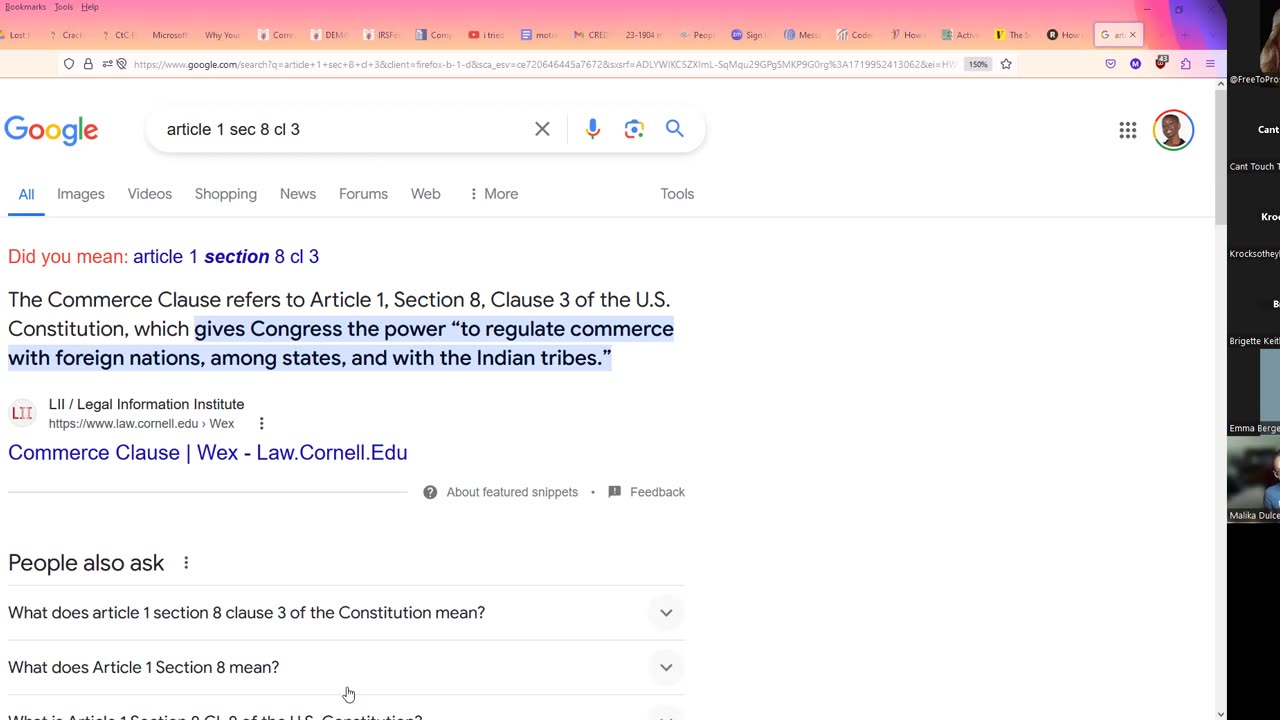Viewport: 1280px width, 720px height.
Task: Open the search Tools options
Action: click(677, 194)
